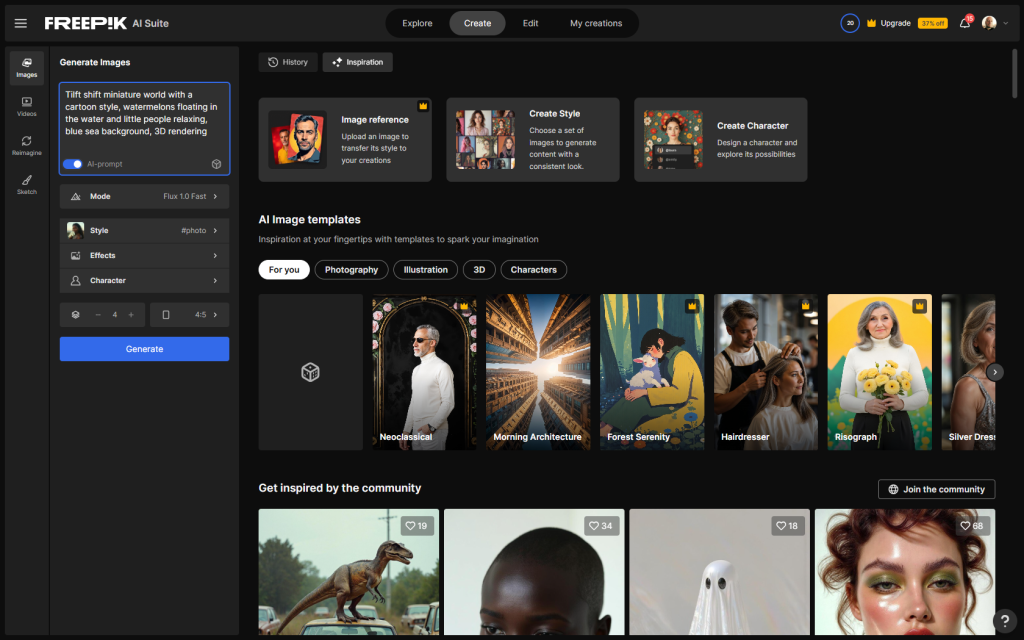This screenshot has width=1024, height=640.
Task: Open the hamburger menu
Action: click(21, 23)
